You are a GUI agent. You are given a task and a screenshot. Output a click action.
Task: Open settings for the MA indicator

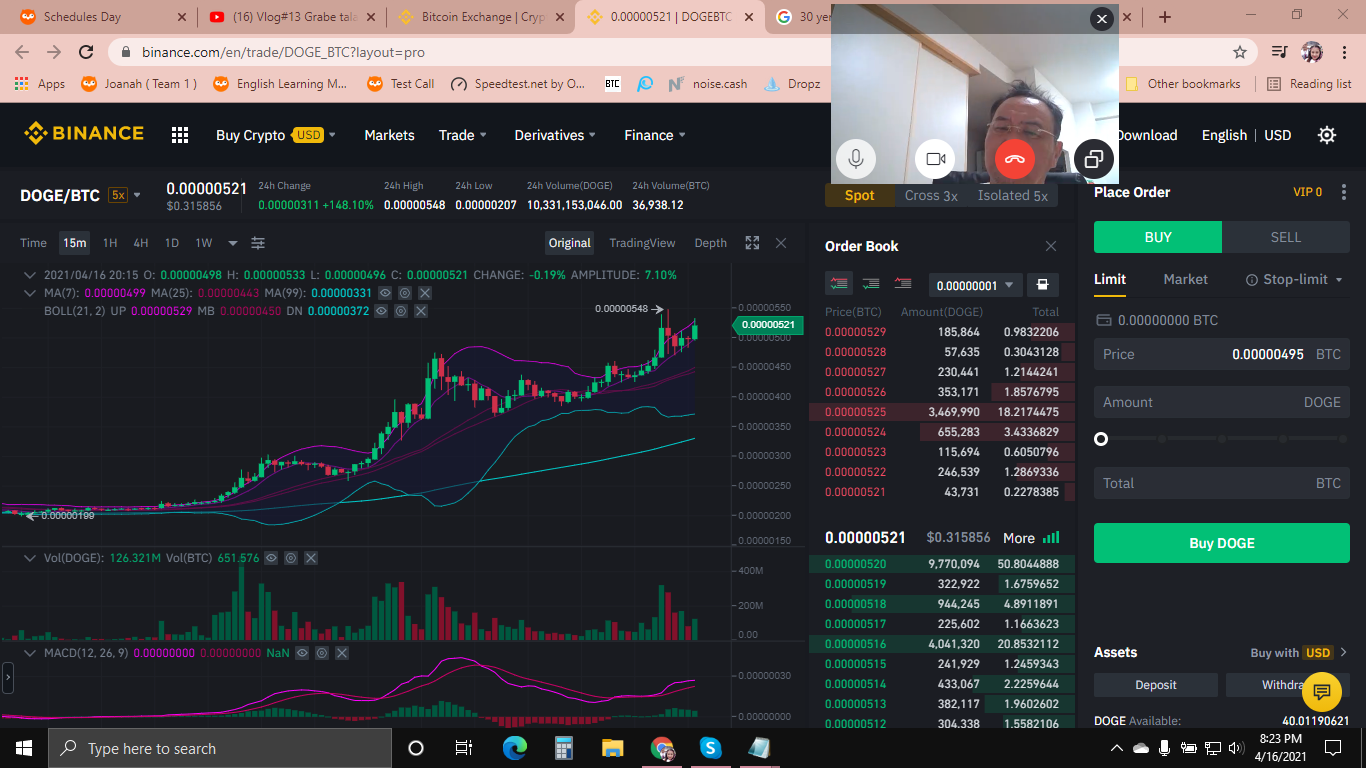pyautogui.click(x=405, y=293)
